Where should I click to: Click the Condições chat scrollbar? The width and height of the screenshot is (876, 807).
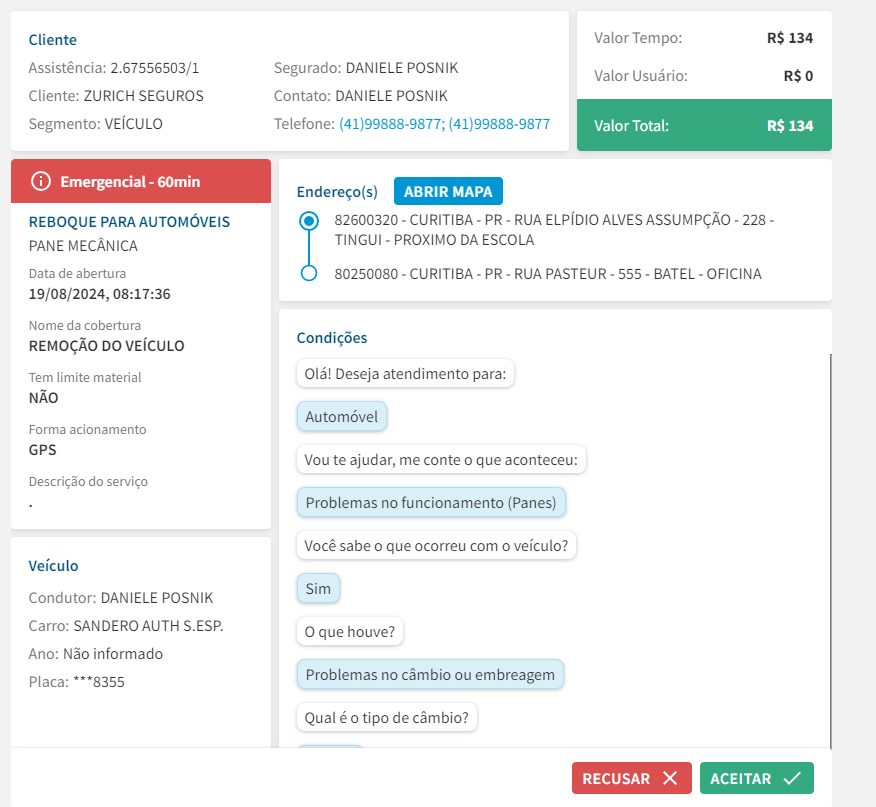click(830, 550)
